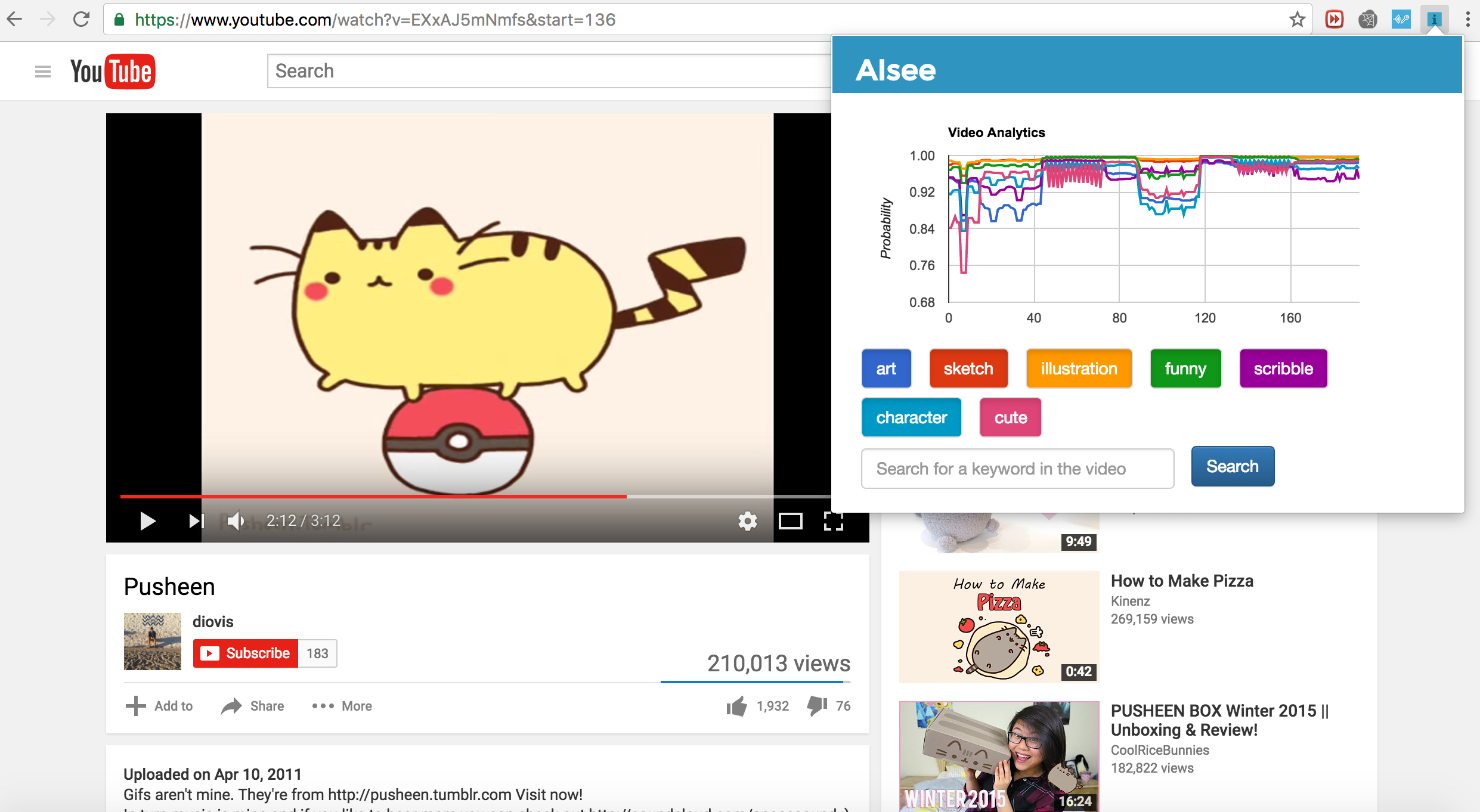Viewport: 1480px width, 812px height.
Task: Seek on the red video progress bar
Action: tap(417, 496)
